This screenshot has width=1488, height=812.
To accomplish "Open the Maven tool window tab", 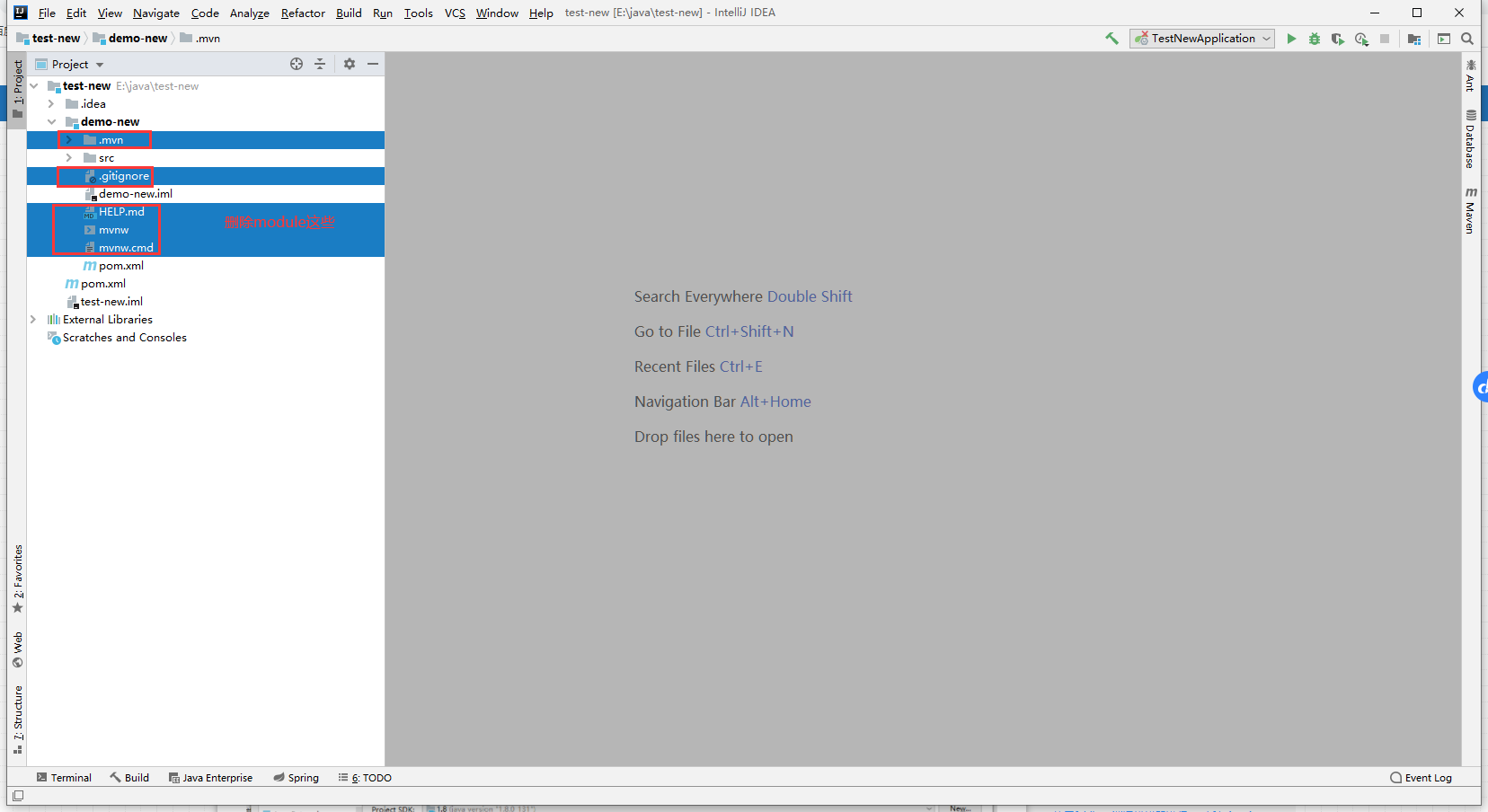I will pos(1471,210).
